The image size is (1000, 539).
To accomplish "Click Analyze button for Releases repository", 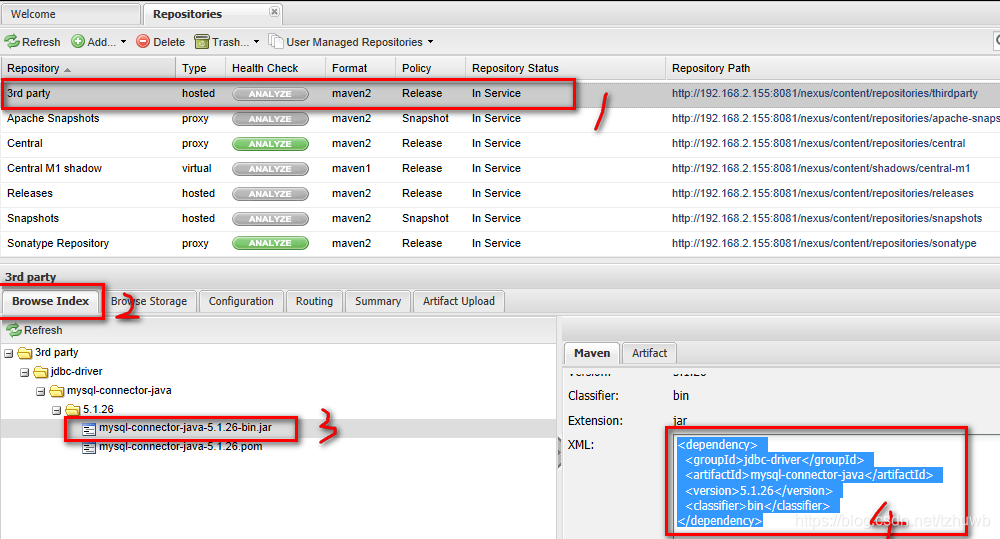I will (270, 194).
